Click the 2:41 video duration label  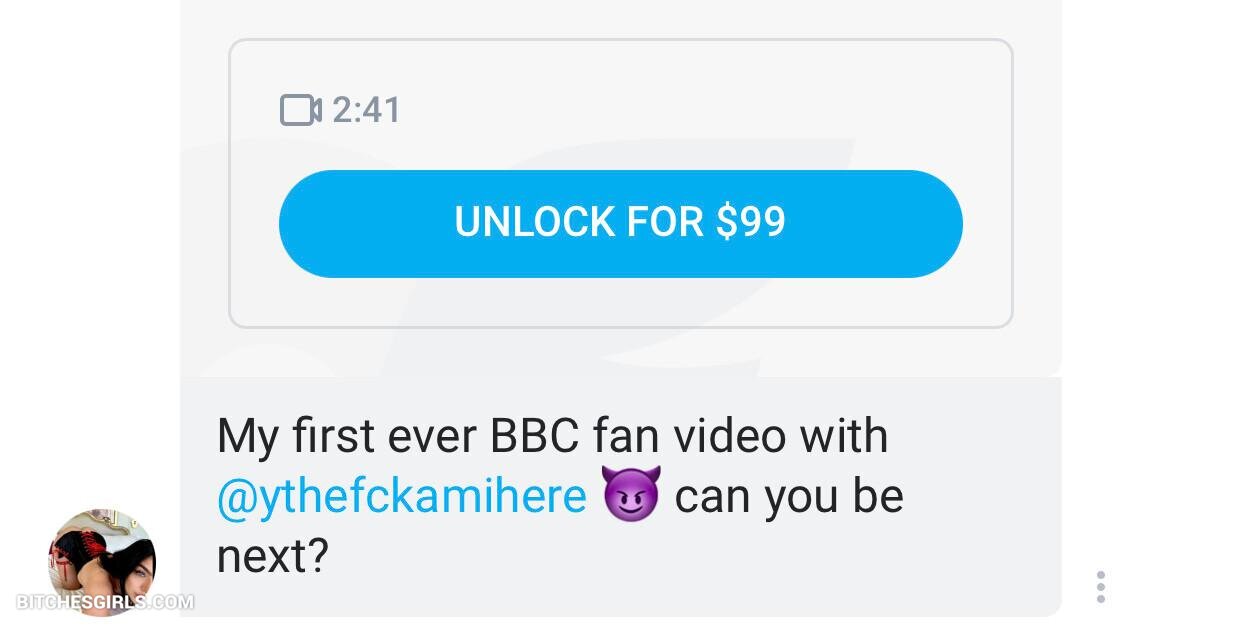point(366,110)
